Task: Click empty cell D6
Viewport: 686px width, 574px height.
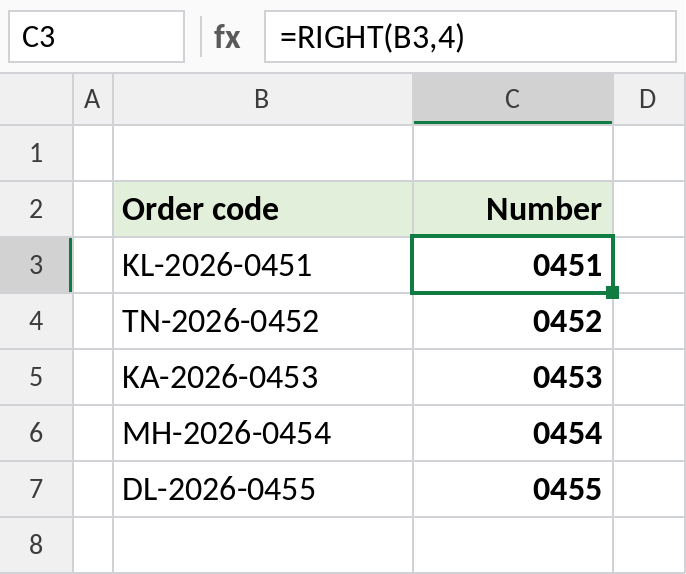Action: pyautogui.click(x=650, y=433)
